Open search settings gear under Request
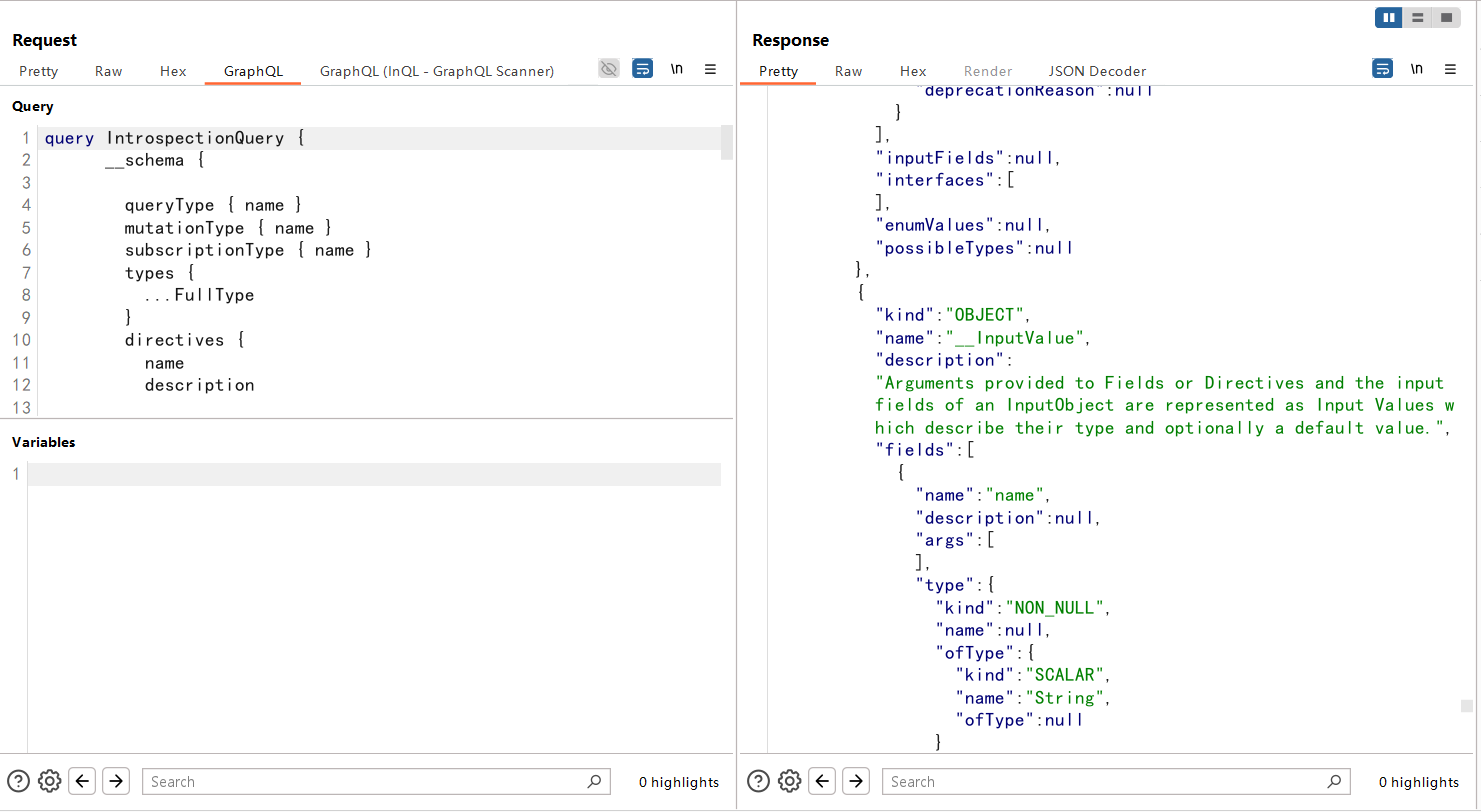The image size is (1481, 812). (x=50, y=781)
